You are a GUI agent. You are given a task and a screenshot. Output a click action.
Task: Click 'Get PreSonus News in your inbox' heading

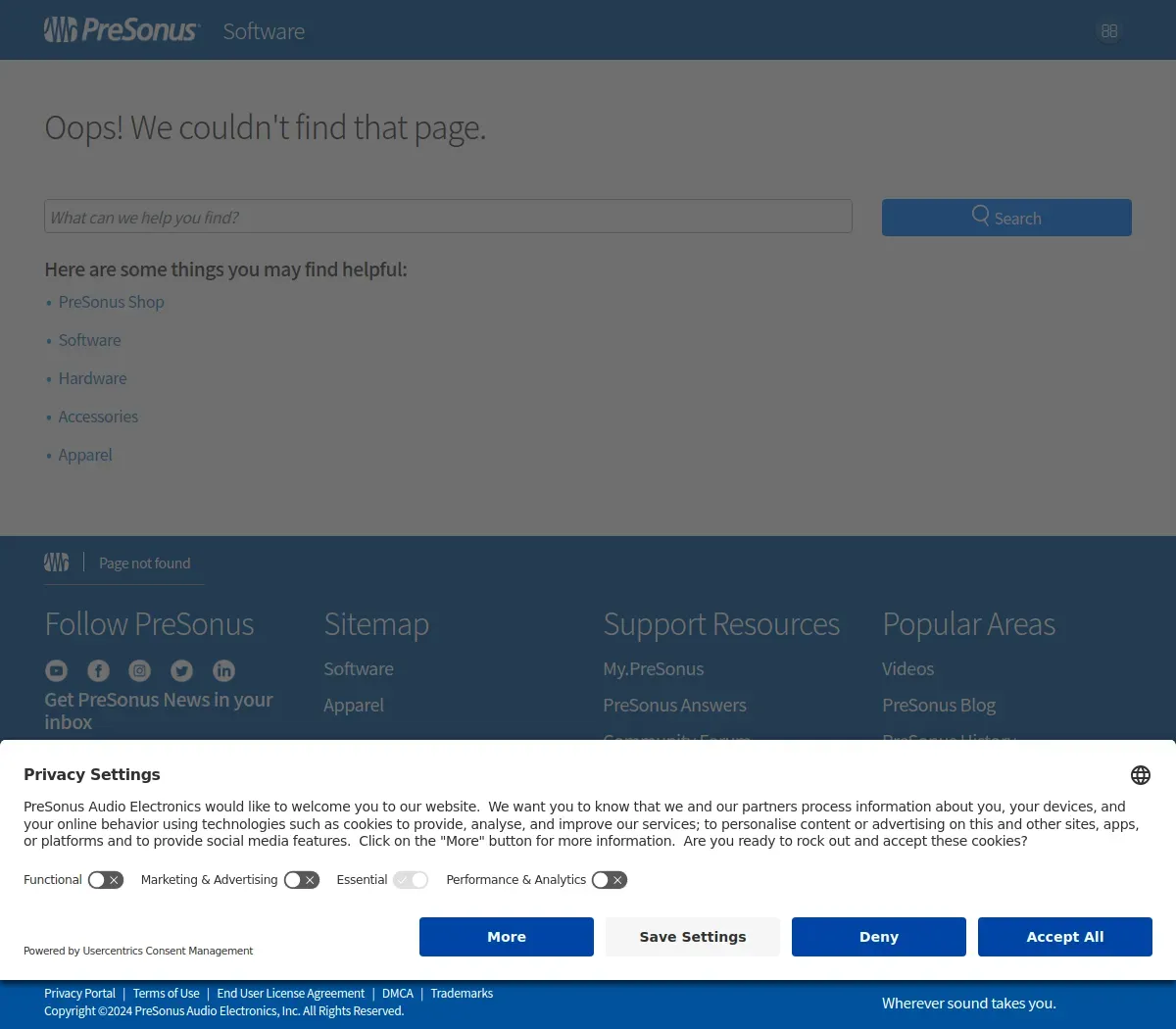(159, 710)
